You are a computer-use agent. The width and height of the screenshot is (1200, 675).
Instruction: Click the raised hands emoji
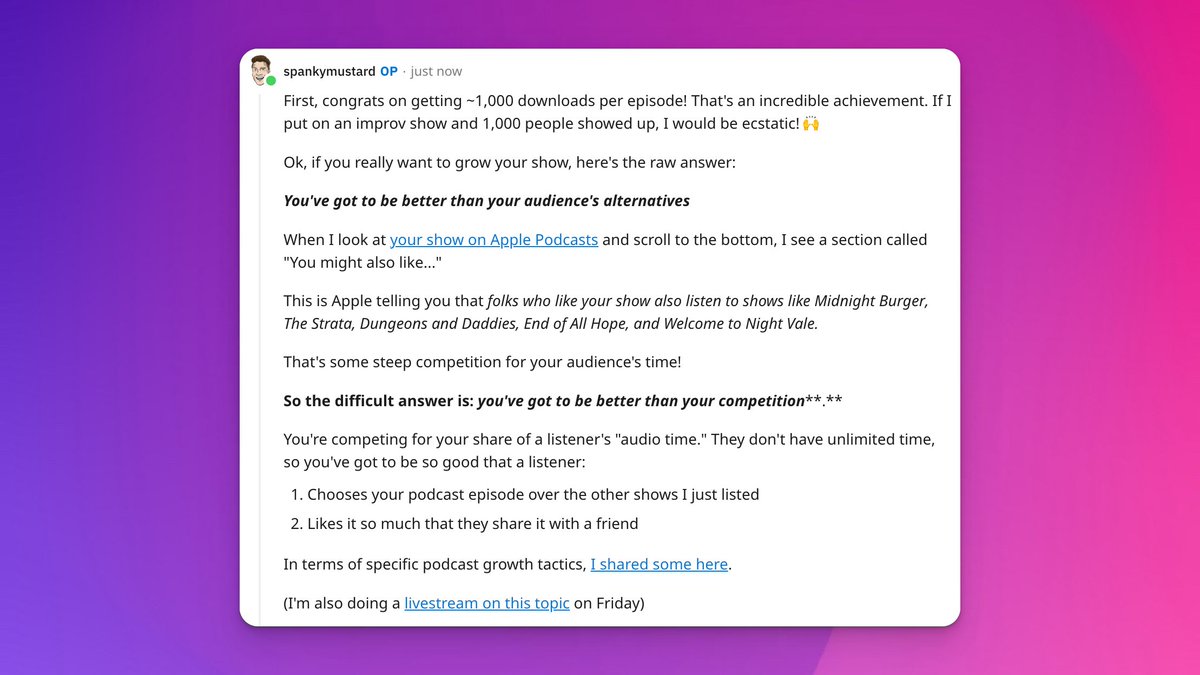coord(811,124)
